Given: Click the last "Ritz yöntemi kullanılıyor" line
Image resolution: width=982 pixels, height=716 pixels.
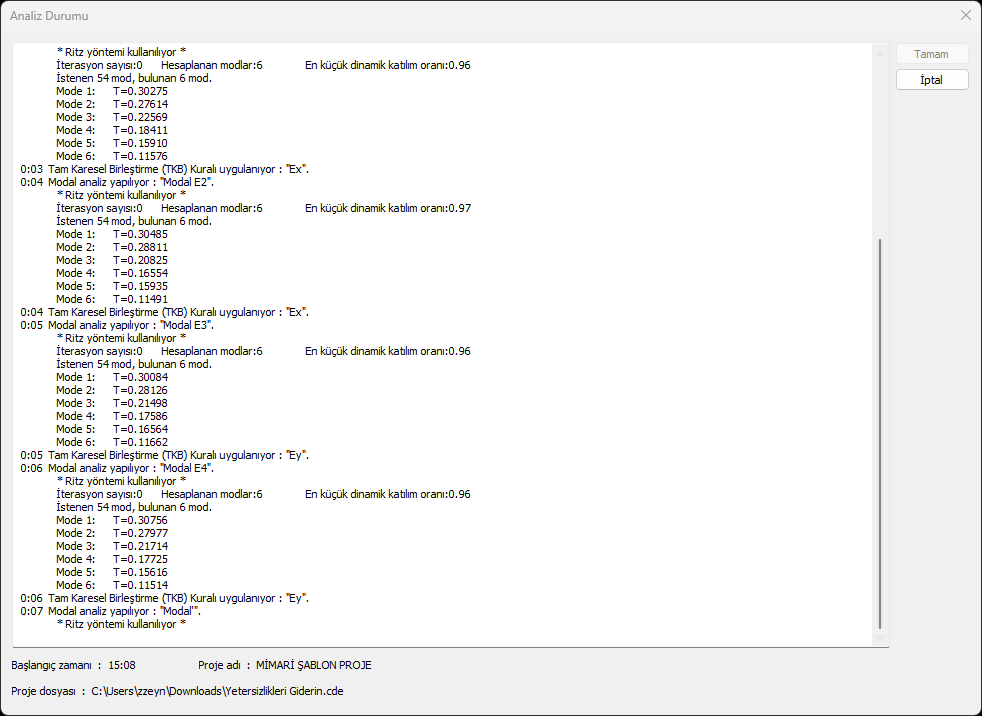Looking at the screenshot, I should [x=122, y=624].
